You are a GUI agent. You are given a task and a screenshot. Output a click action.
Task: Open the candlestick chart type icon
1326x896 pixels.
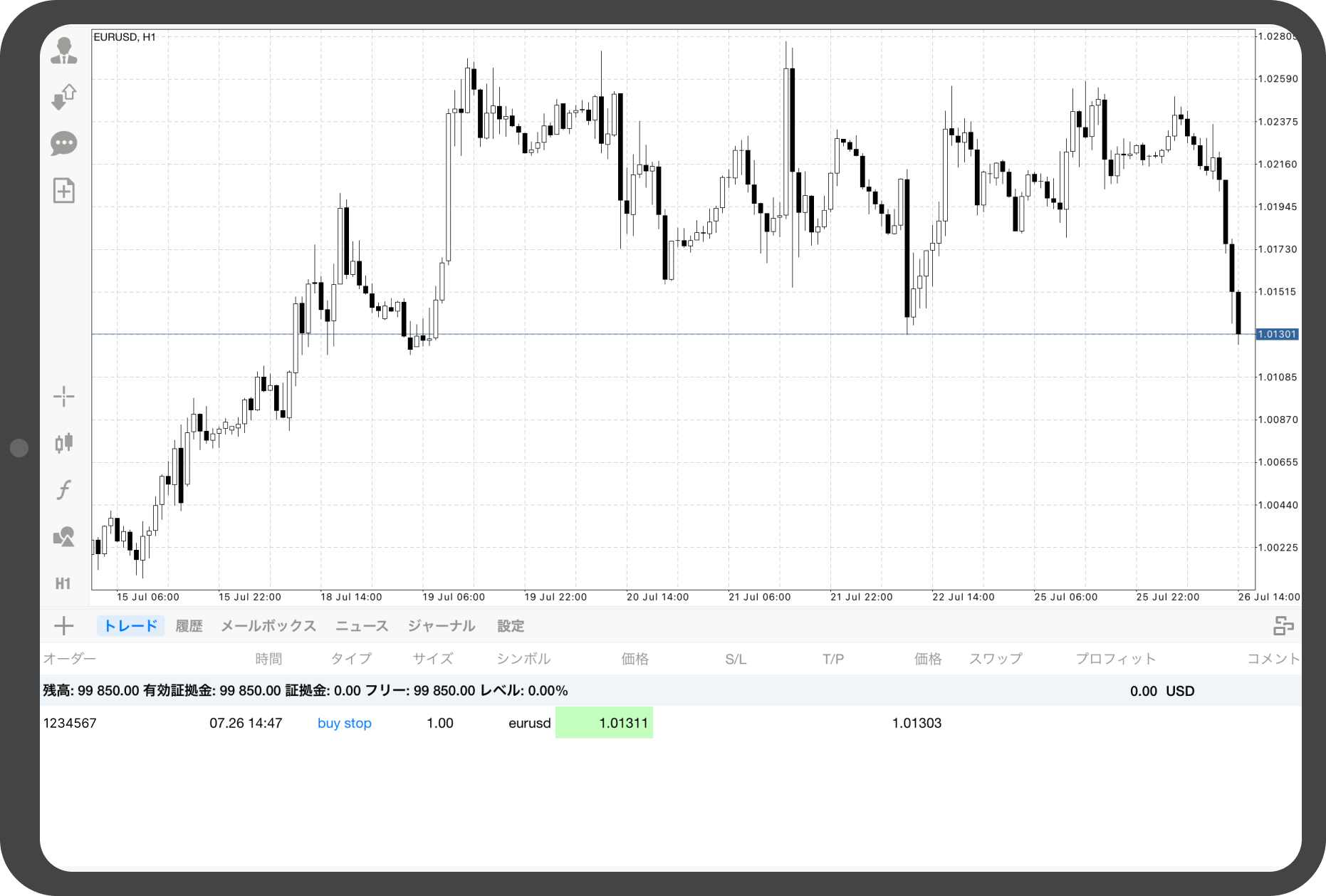(64, 443)
